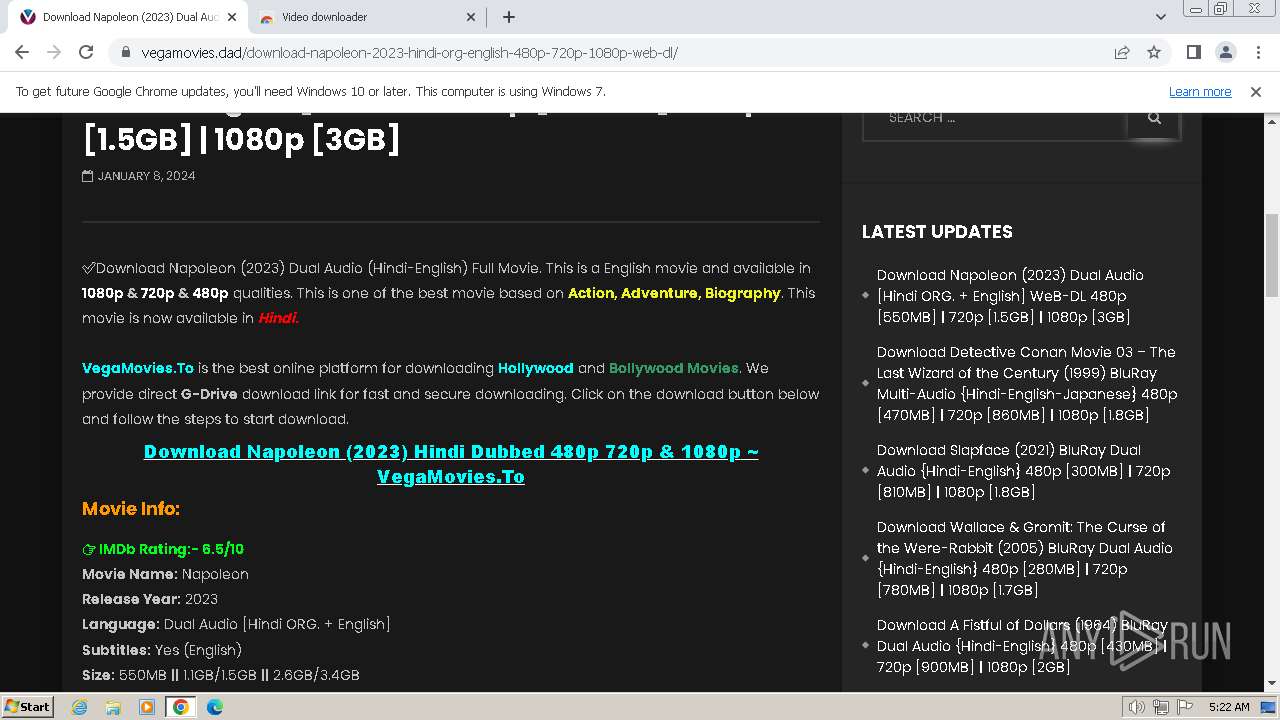Viewport: 1280px width, 720px height.
Task: Open the Windows Start menu
Action: [x=28, y=706]
